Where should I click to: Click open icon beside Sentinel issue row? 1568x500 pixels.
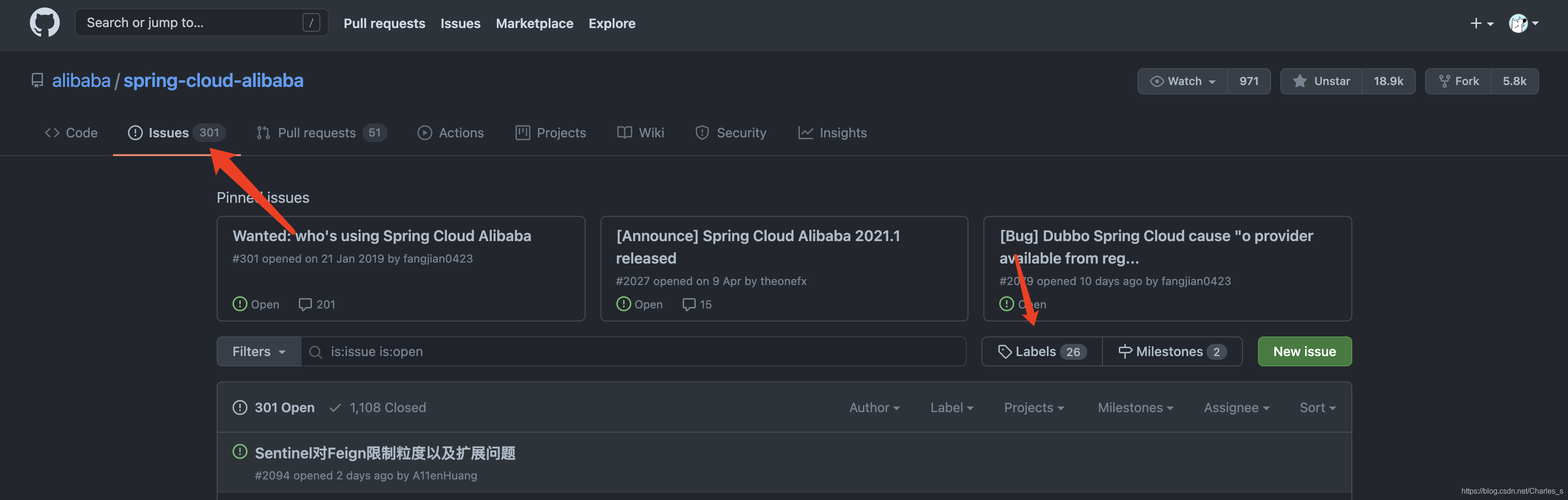point(240,451)
